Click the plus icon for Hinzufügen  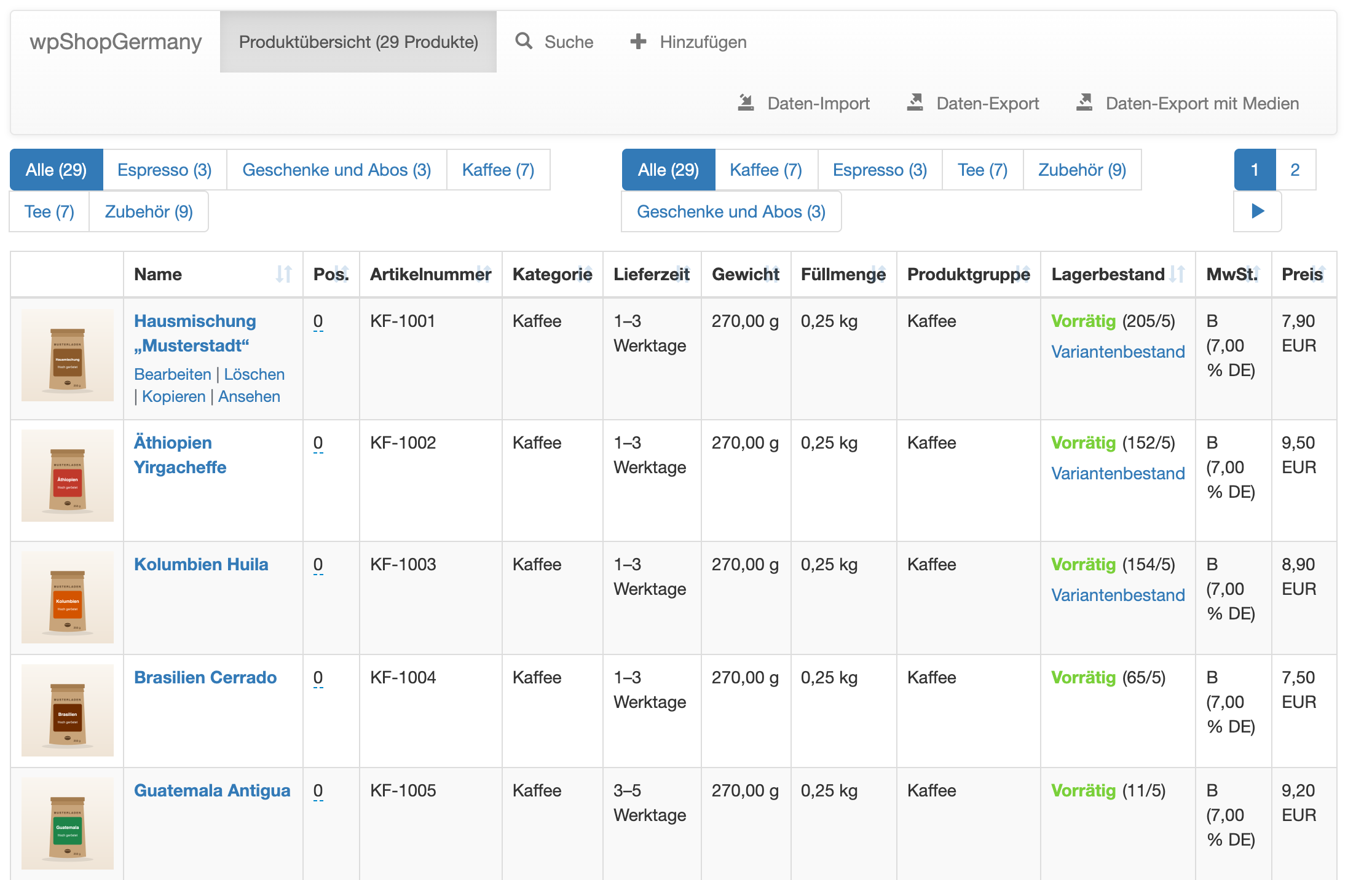coord(638,41)
